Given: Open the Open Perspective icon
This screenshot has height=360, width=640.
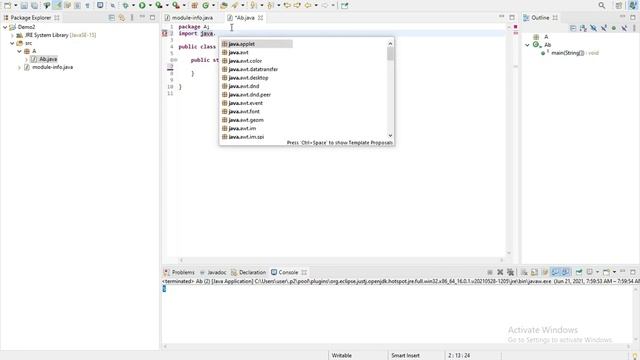Looking at the screenshot, I should [x=619, y=5].
